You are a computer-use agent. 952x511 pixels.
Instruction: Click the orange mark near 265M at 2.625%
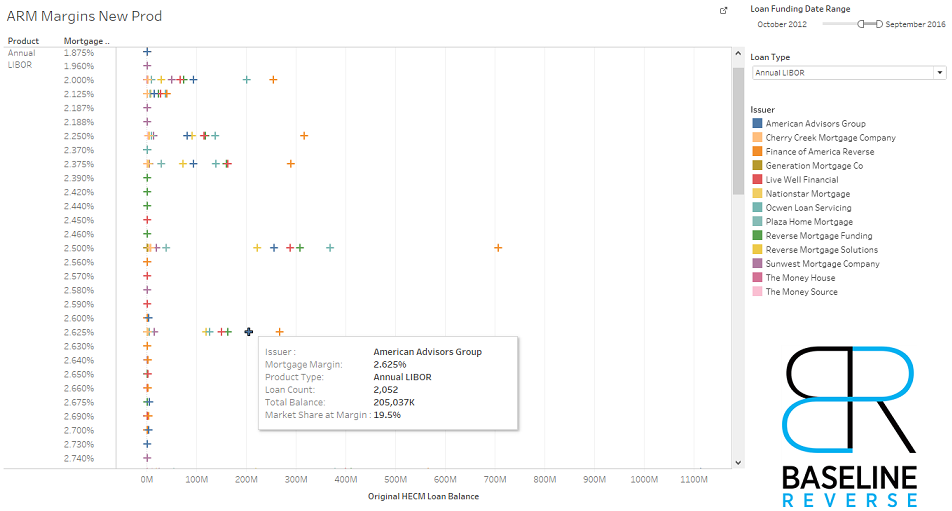[279, 331]
